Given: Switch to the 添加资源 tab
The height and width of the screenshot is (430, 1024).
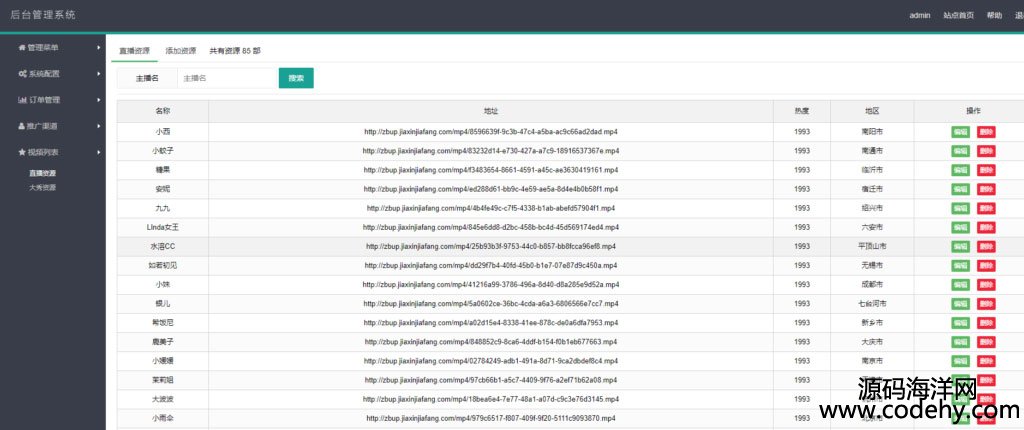Looking at the screenshot, I should [180, 50].
